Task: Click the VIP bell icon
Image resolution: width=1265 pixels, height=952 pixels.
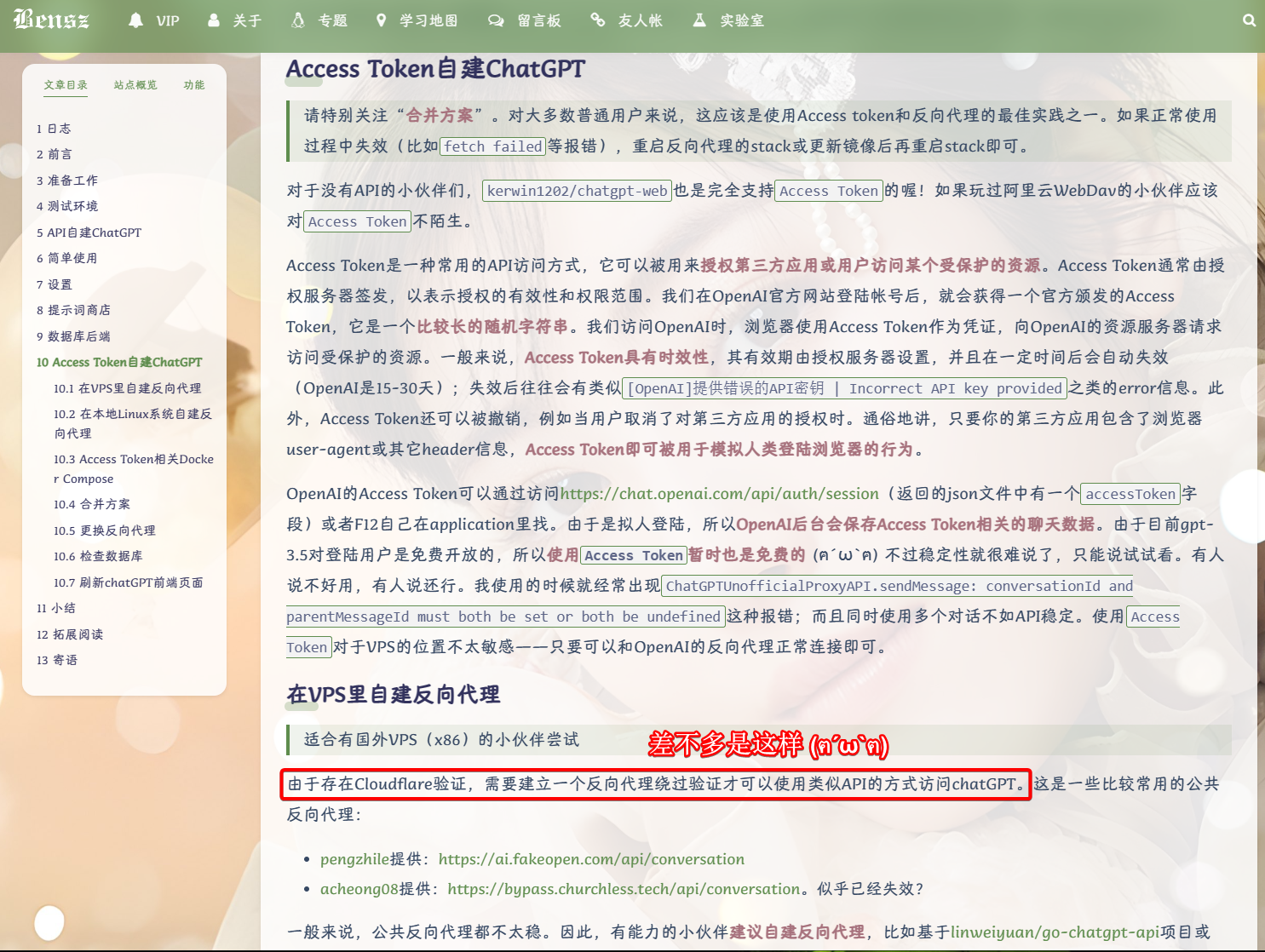Action: [x=136, y=20]
